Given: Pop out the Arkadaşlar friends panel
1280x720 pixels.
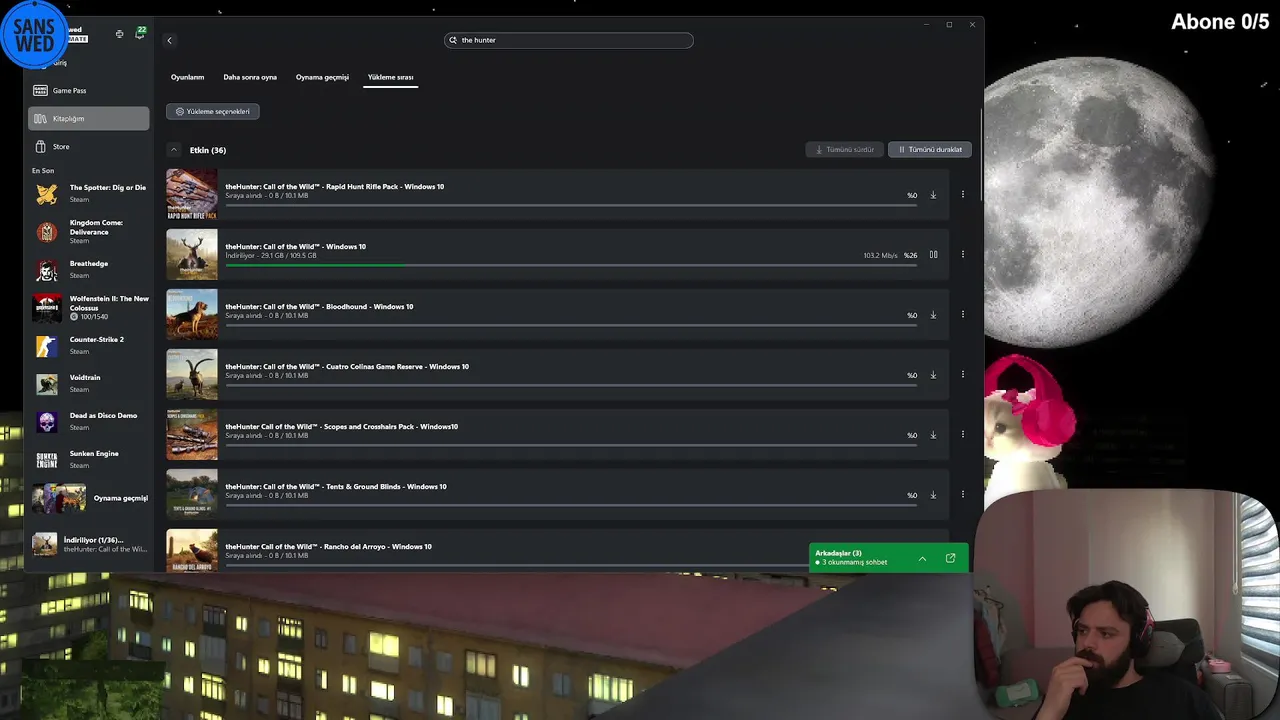Looking at the screenshot, I should tap(950, 558).
